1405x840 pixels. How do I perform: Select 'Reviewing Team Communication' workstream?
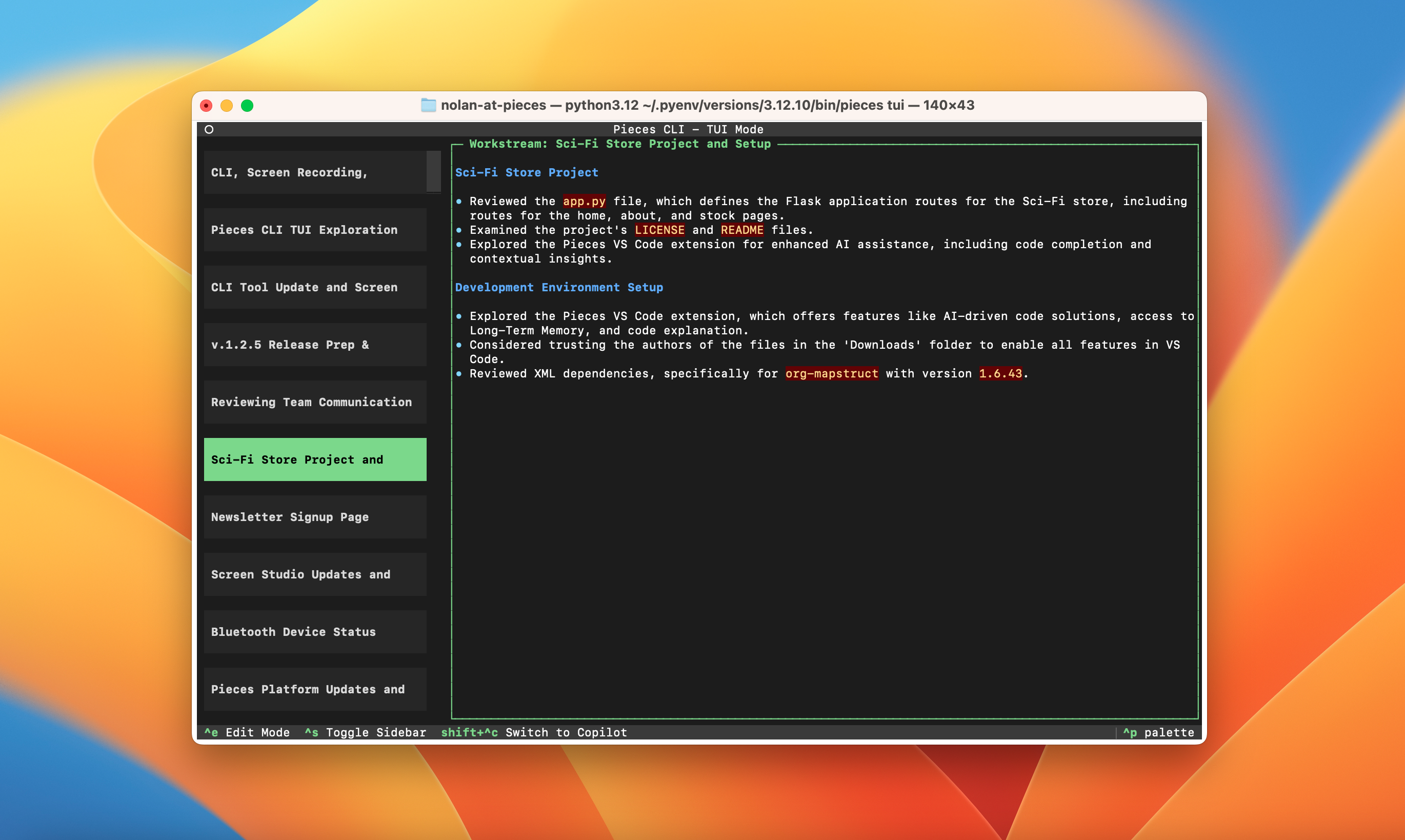tap(315, 402)
